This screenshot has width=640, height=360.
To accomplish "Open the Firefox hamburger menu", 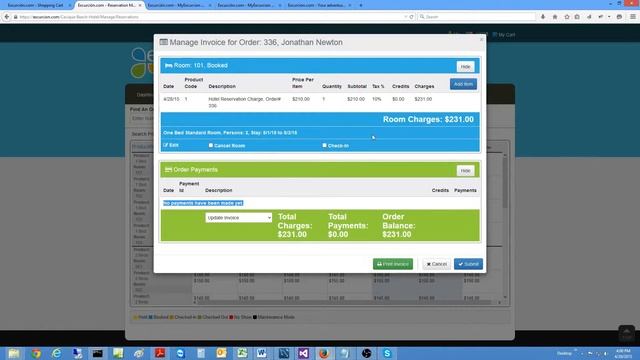I will click(633, 17).
